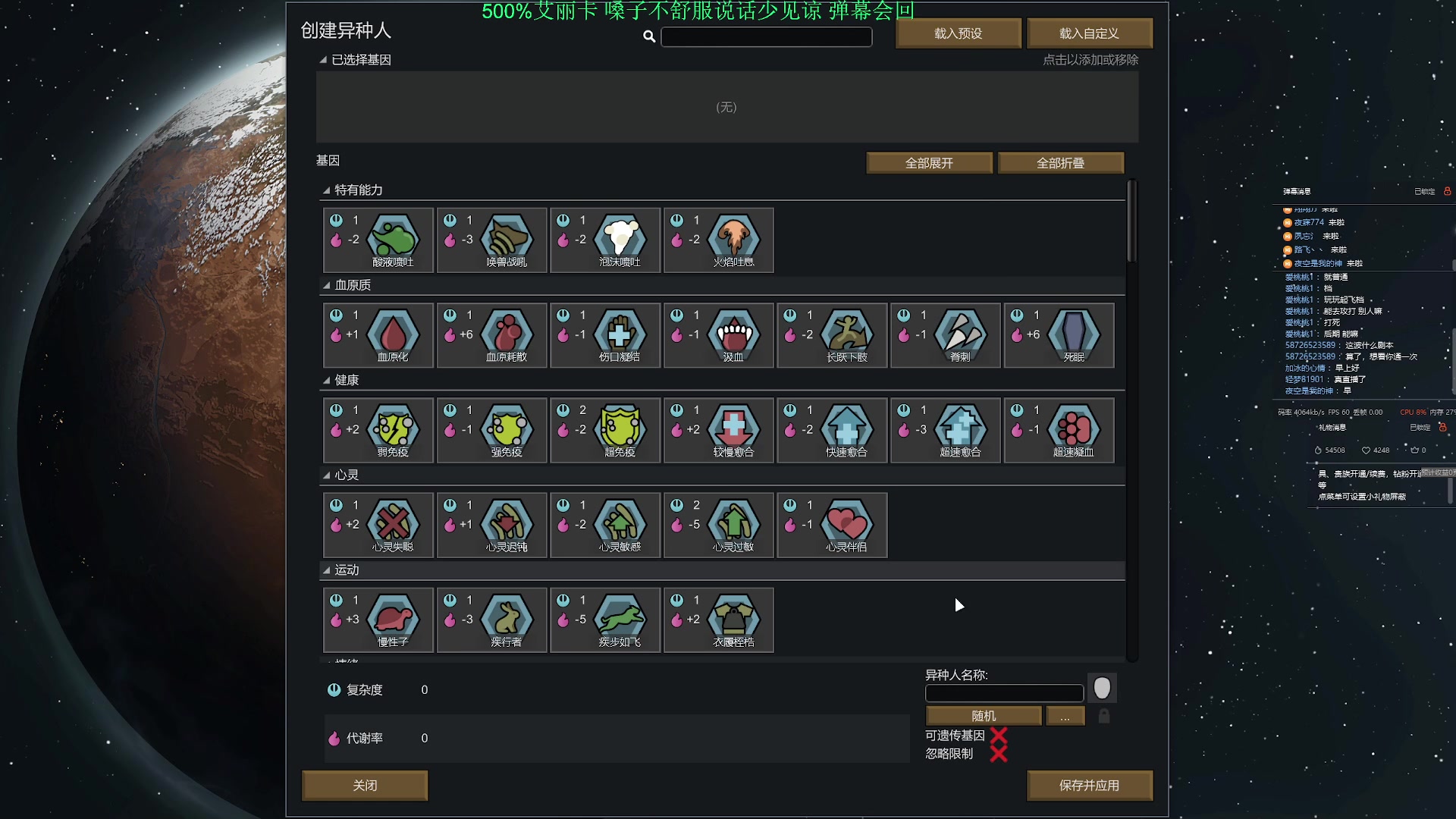Select the 唤兽战吼 animal warcall gene
This screenshot has width=1456, height=819.
coord(491,240)
